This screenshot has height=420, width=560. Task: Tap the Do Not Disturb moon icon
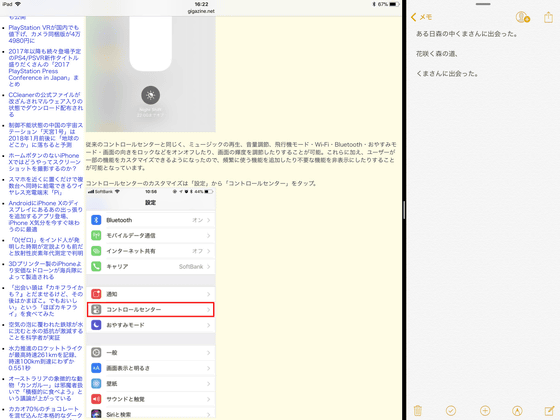[x=96, y=325]
